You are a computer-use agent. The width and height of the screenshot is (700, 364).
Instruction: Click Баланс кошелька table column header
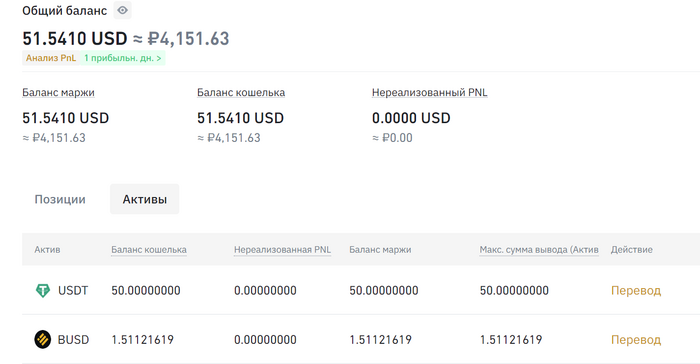pos(149,250)
